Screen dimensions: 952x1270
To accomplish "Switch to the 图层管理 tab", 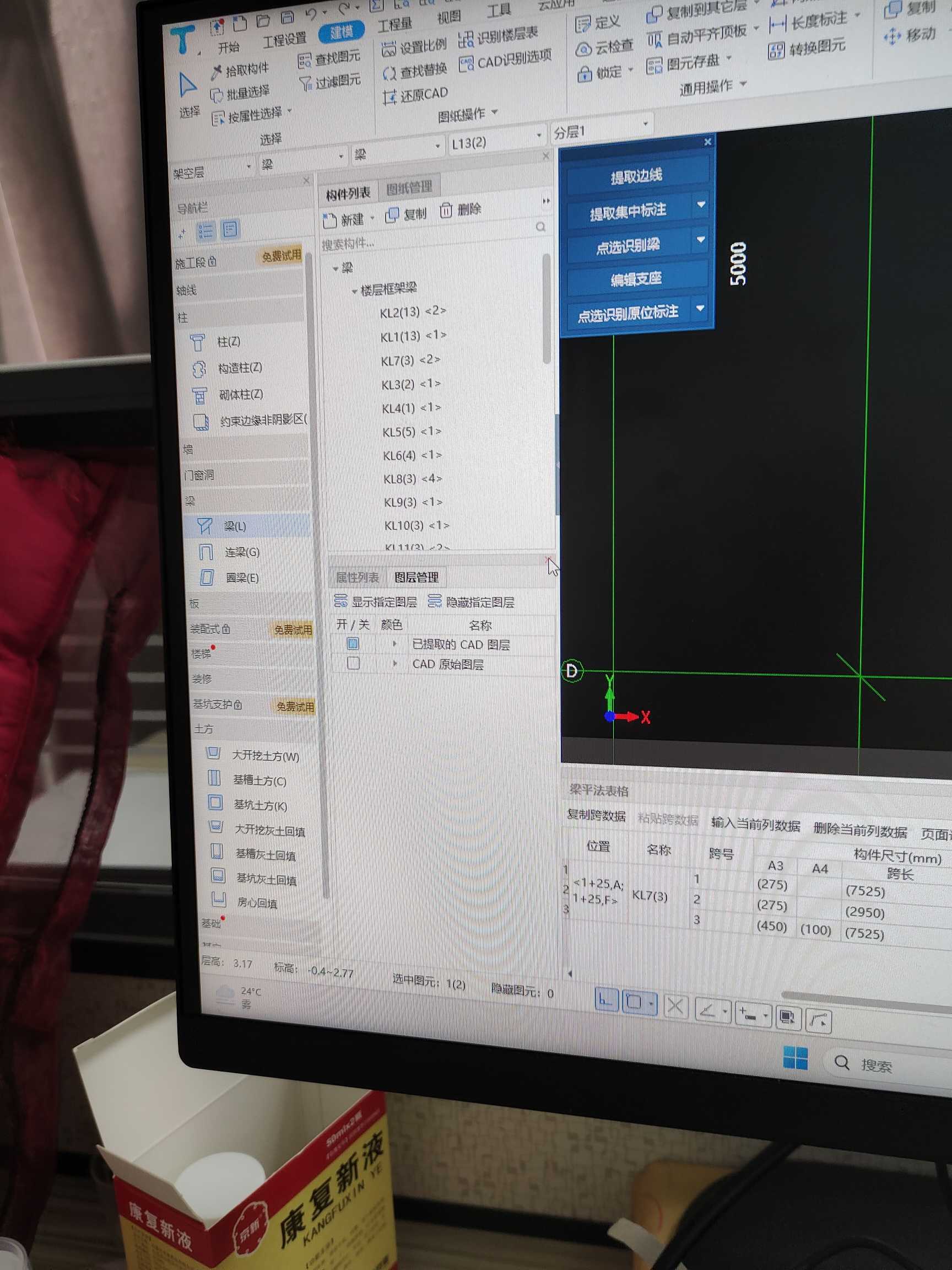I will click(416, 578).
